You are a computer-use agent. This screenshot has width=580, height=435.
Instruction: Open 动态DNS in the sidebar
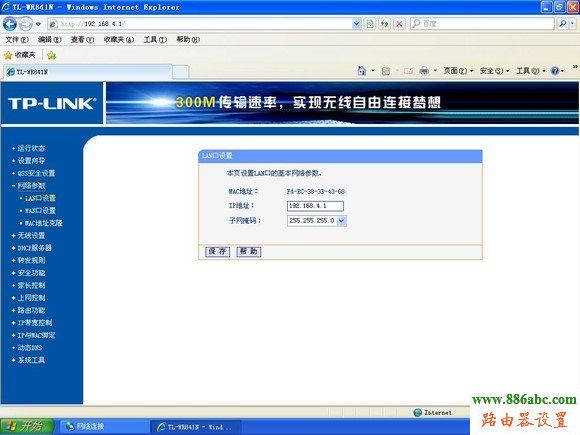[x=30, y=348]
